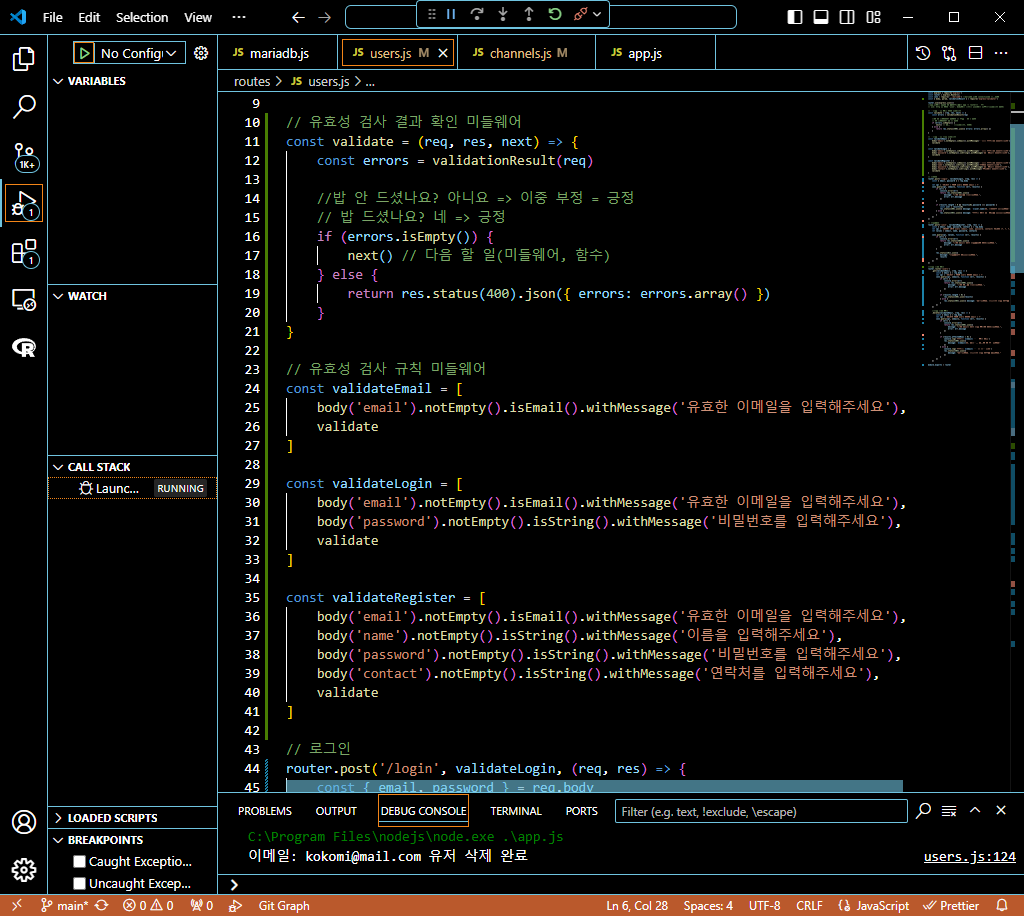Screen dimensions: 1024x916
Task: Open the Accounts menu icon
Action: click(24, 821)
